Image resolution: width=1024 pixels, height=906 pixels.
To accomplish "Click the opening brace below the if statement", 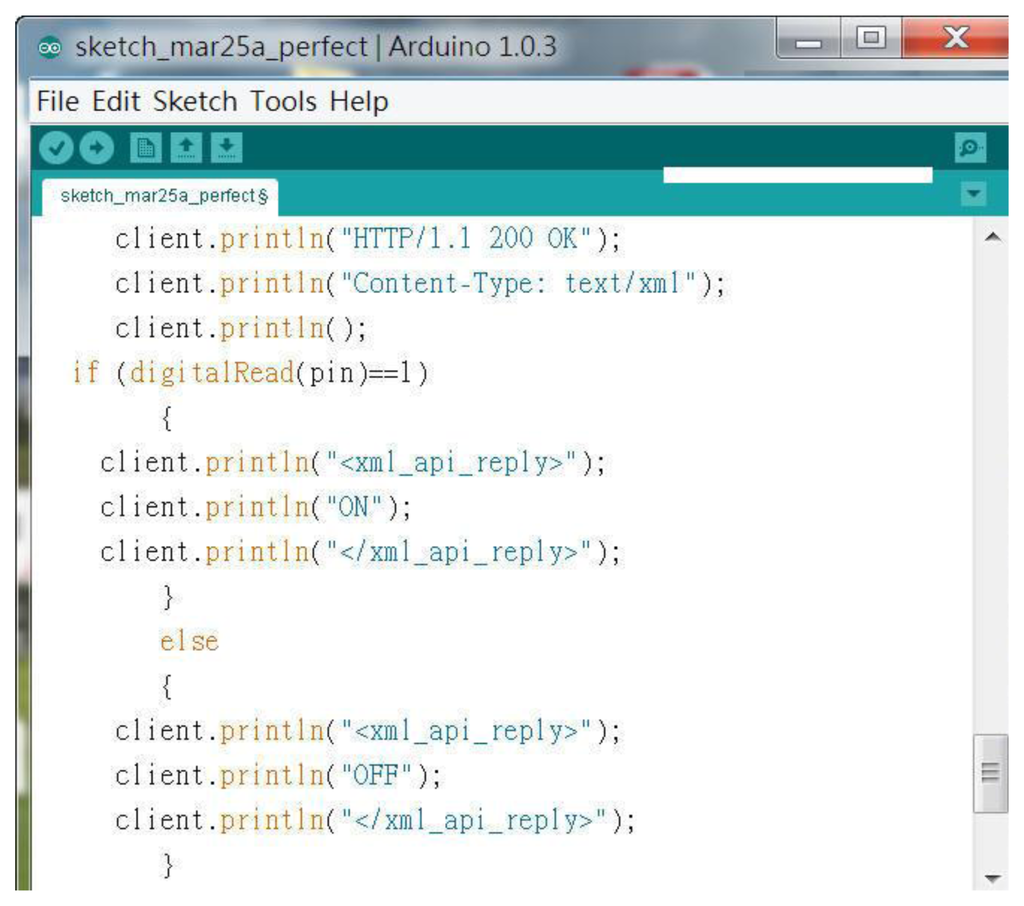I will pos(167,418).
